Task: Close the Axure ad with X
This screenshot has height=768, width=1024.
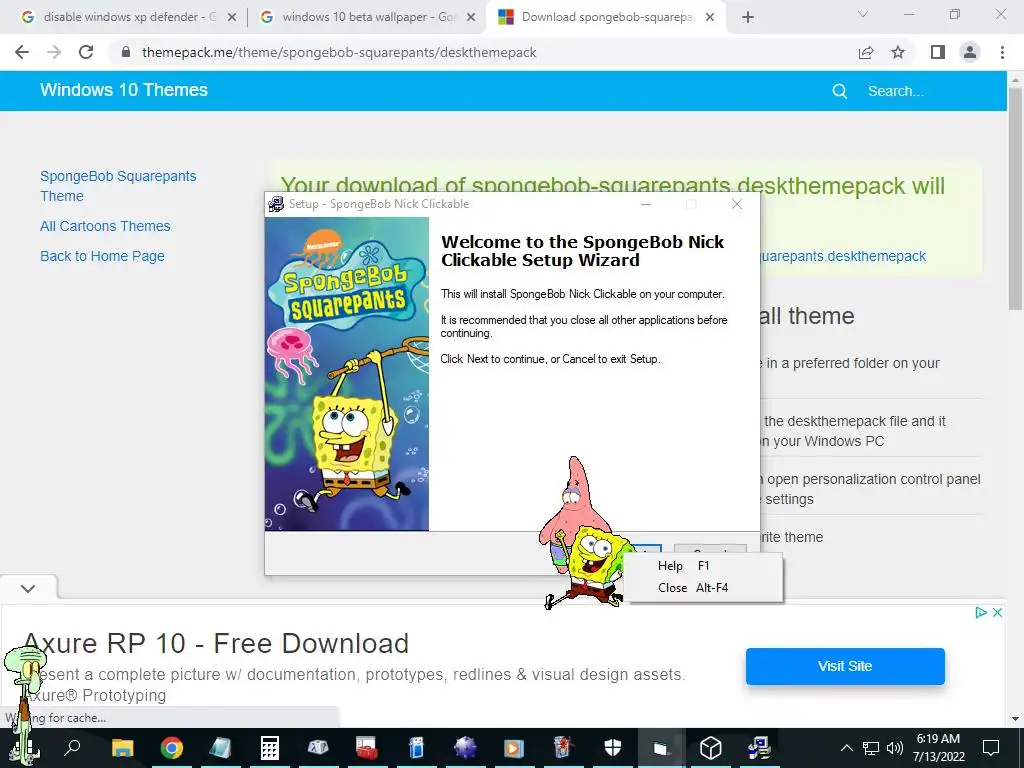Action: pyautogui.click(x=997, y=613)
